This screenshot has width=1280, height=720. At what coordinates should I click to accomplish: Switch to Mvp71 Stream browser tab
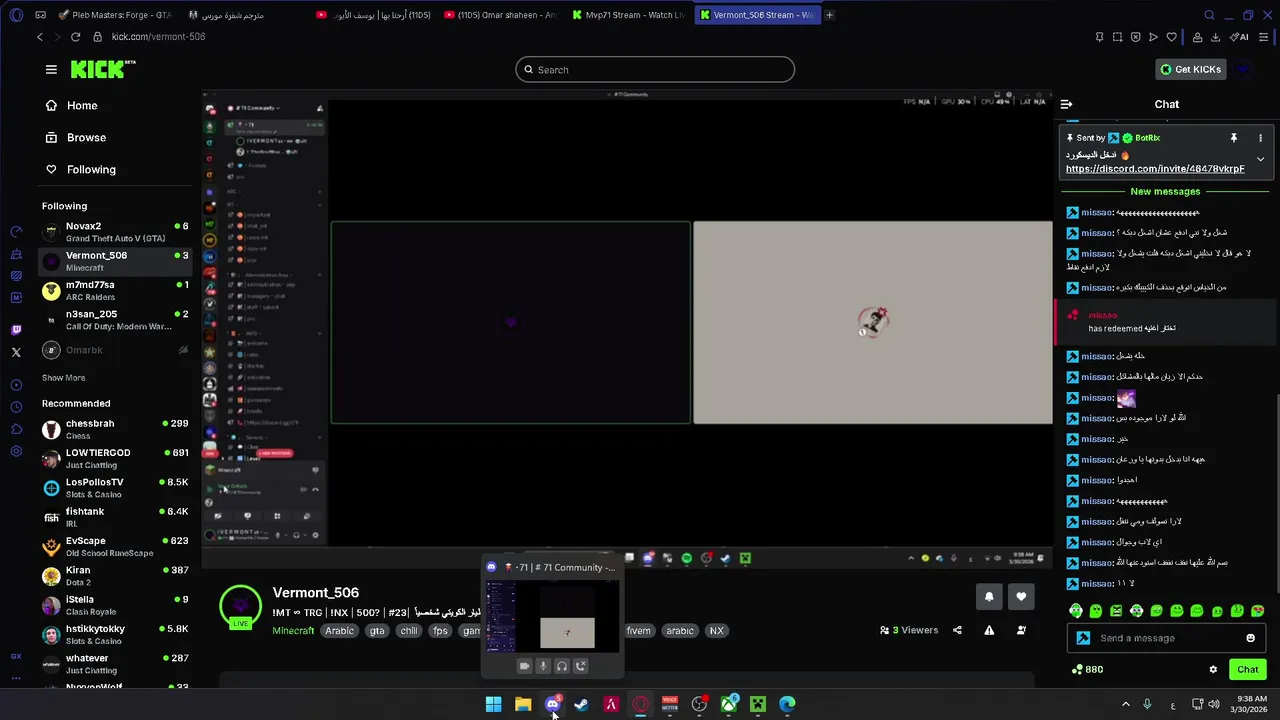click(629, 15)
